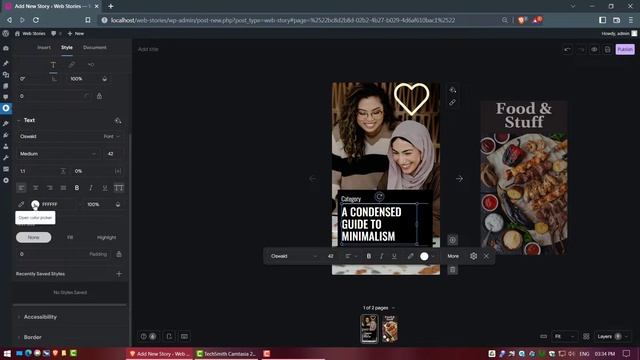
Task: Align text right in Style panel
Action: 49,188
